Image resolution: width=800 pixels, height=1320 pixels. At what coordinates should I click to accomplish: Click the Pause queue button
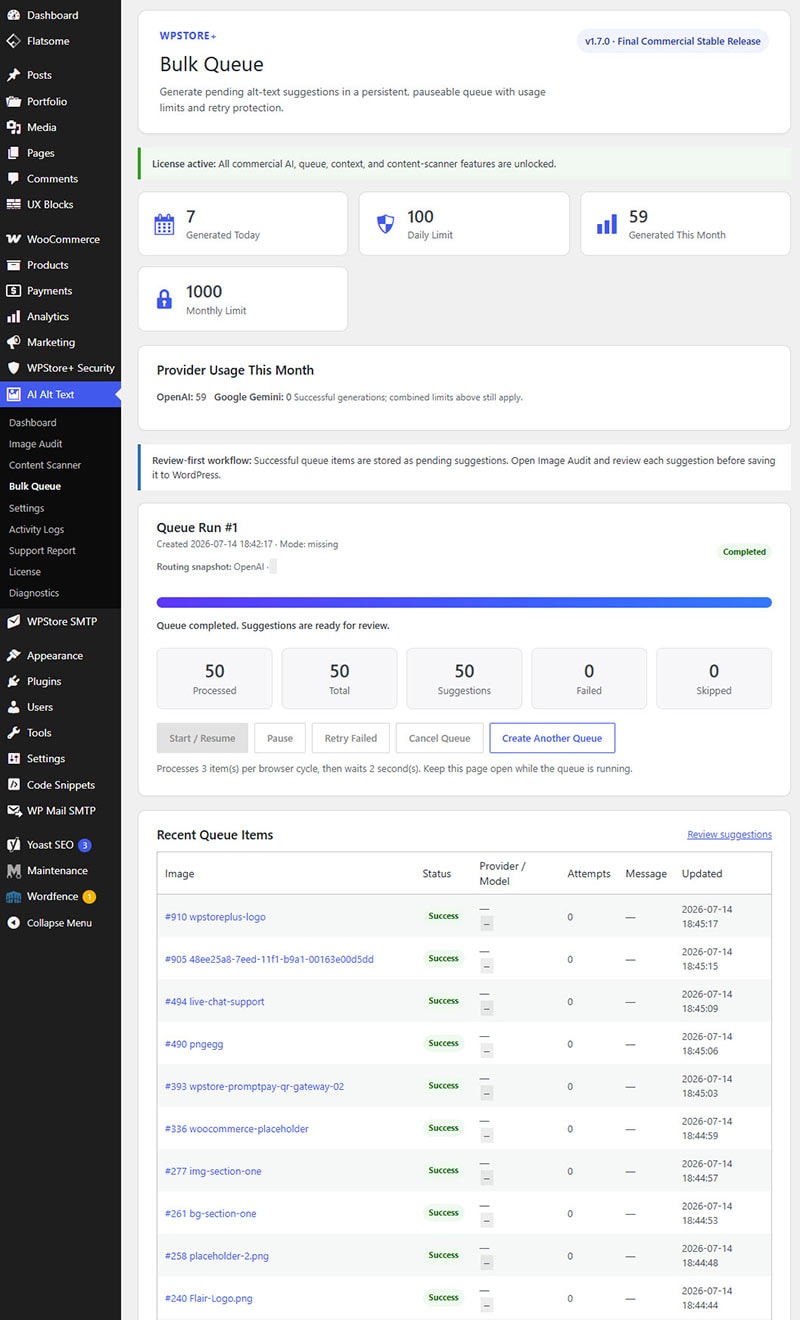280,738
